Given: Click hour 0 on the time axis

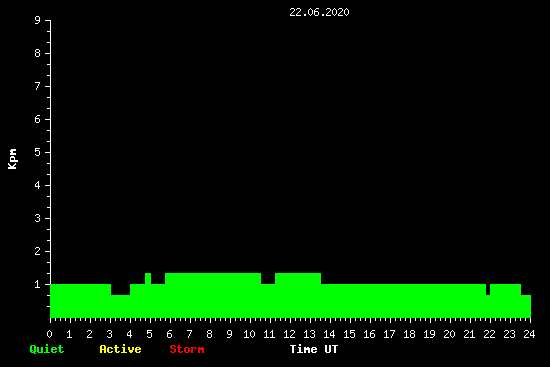Looking at the screenshot, I should pyautogui.click(x=49, y=334).
